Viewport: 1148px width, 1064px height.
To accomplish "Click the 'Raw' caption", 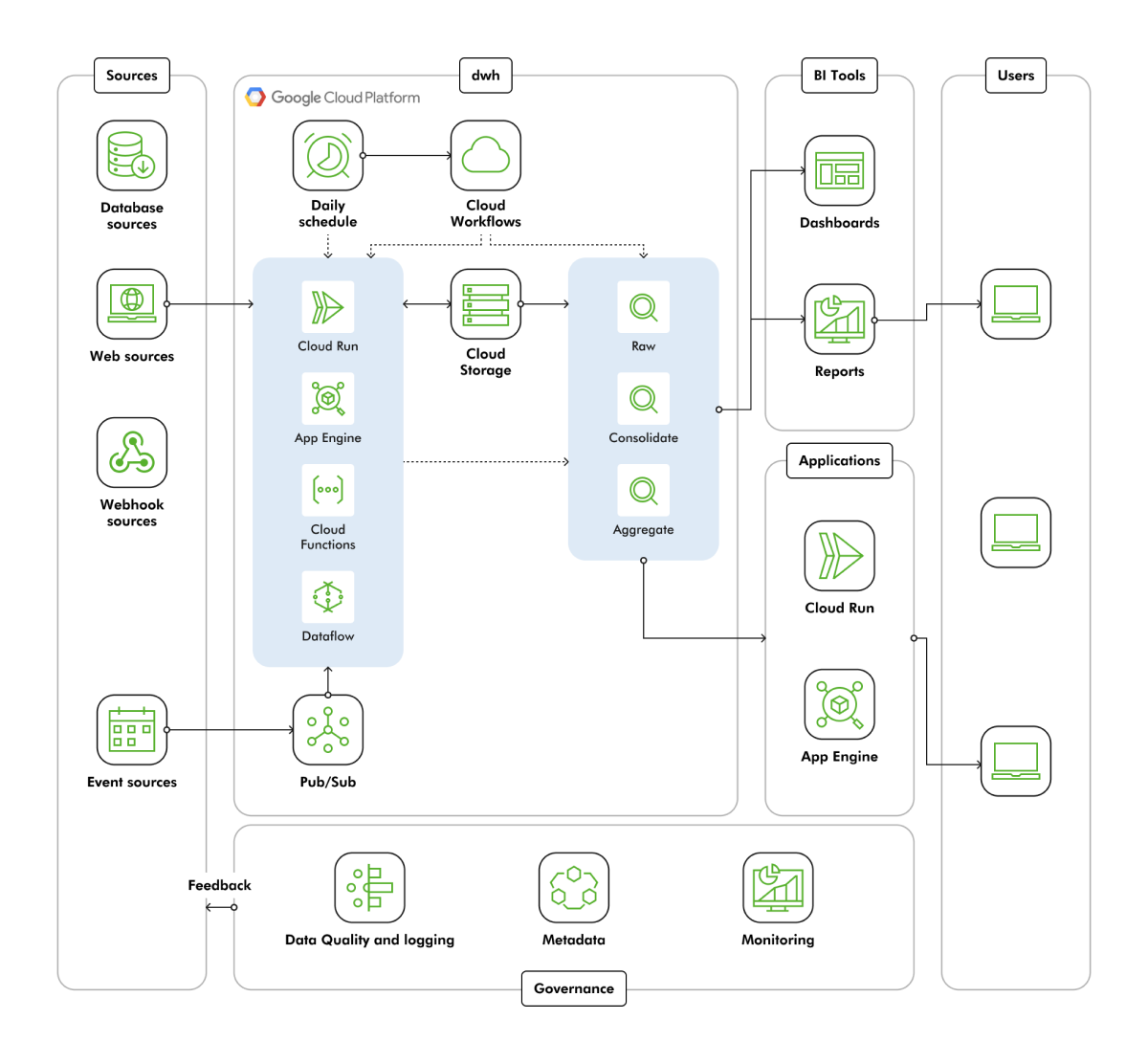I will tap(644, 345).
